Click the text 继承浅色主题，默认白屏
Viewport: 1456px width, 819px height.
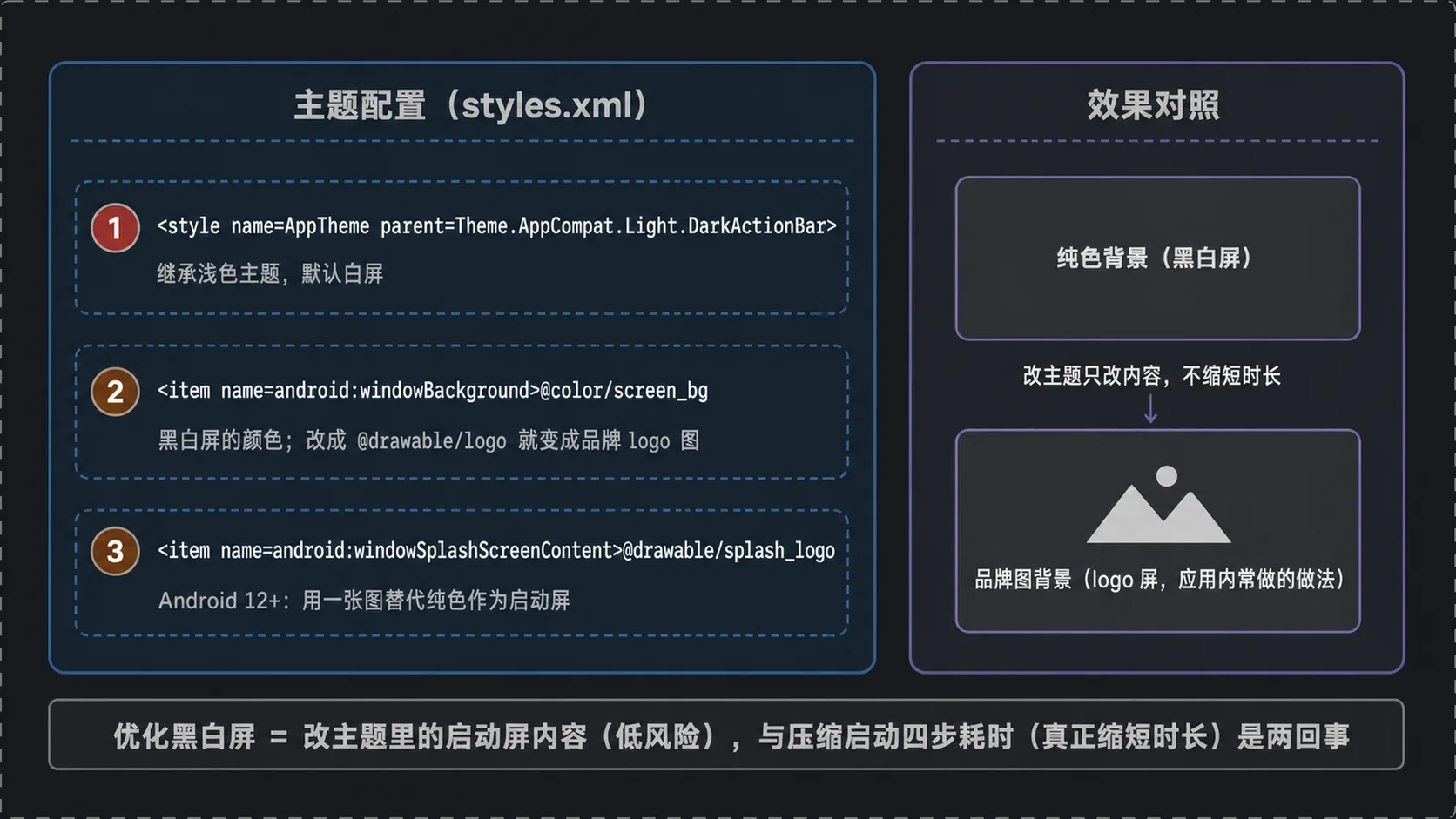[x=270, y=273]
